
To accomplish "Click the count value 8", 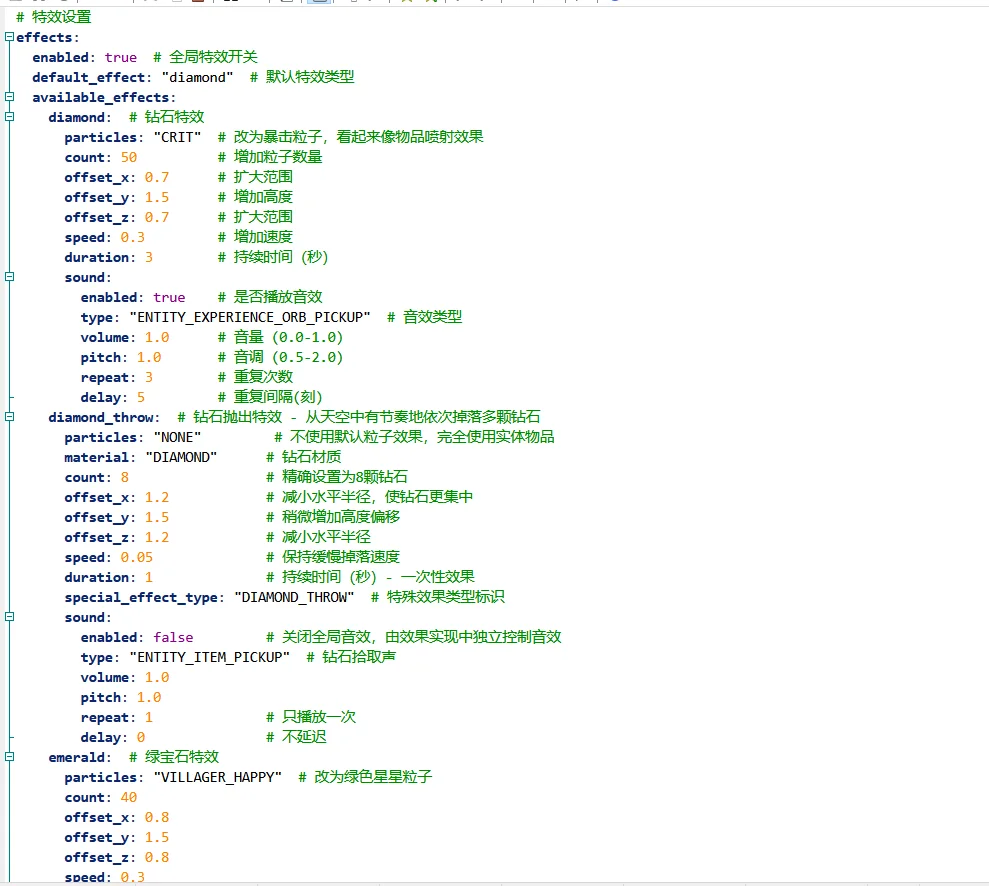I will click(x=125, y=477).
